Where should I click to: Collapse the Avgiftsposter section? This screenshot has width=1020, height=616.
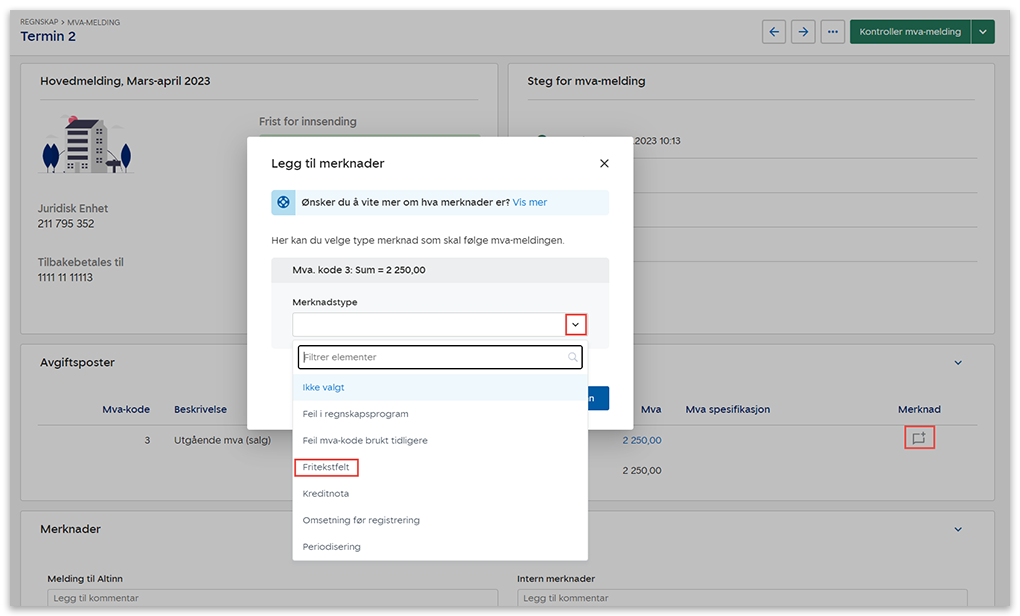(x=957, y=363)
